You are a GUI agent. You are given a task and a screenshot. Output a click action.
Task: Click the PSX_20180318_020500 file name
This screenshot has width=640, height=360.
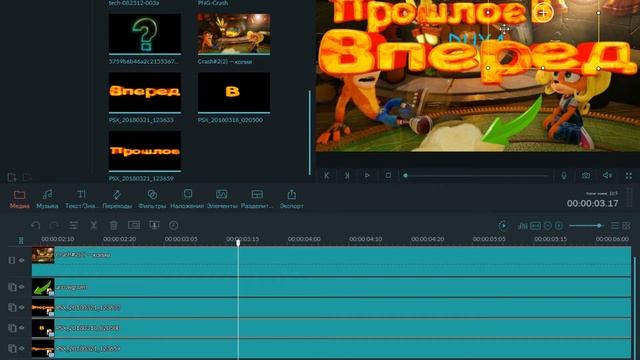pos(230,120)
